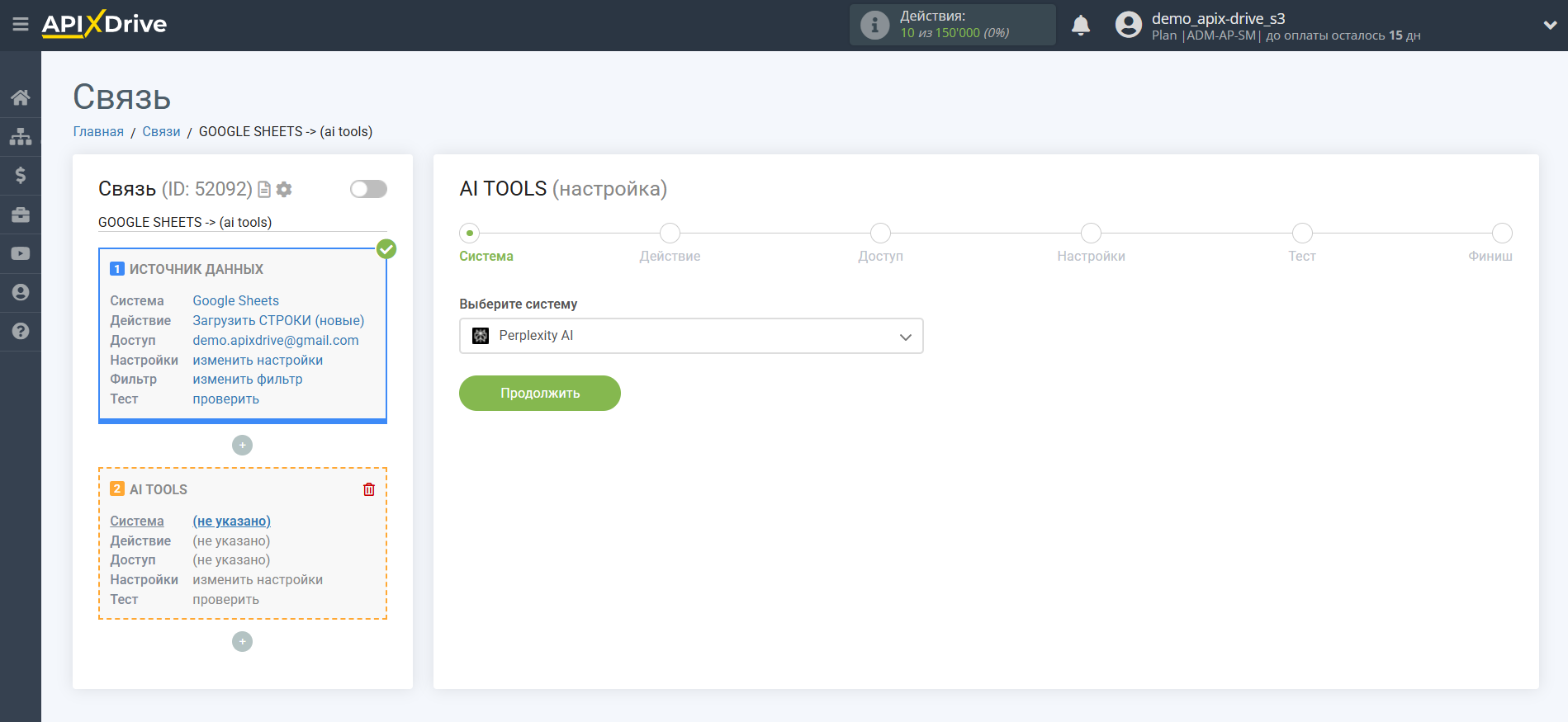This screenshot has width=1568, height=722.
Task: Open notifications bell
Action: click(x=1081, y=26)
